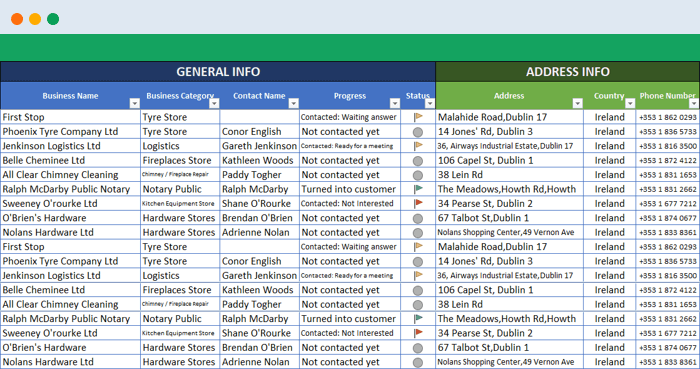Click the grey status circle in the first Phoenix Tyre Company row
Image resolution: width=700 pixels, height=369 pixels.
(418, 132)
